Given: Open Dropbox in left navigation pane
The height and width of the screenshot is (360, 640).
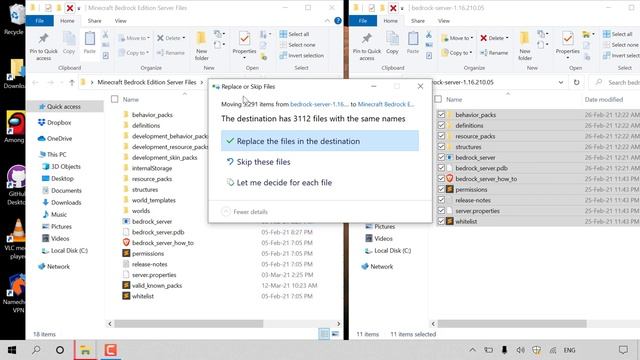Looking at the screenshot, I should coord(54,122).
